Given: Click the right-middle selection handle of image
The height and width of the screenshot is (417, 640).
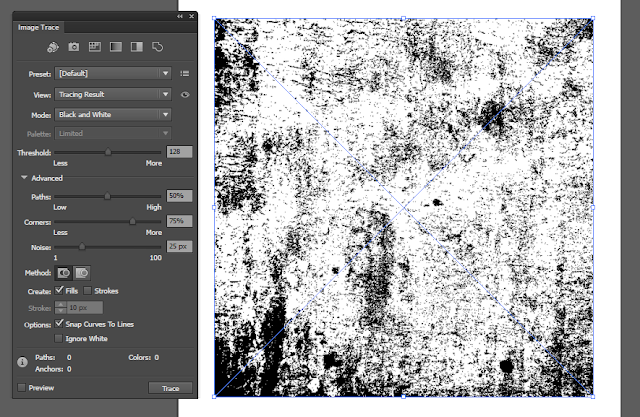Looking at the screenshot, I should 593,207.
